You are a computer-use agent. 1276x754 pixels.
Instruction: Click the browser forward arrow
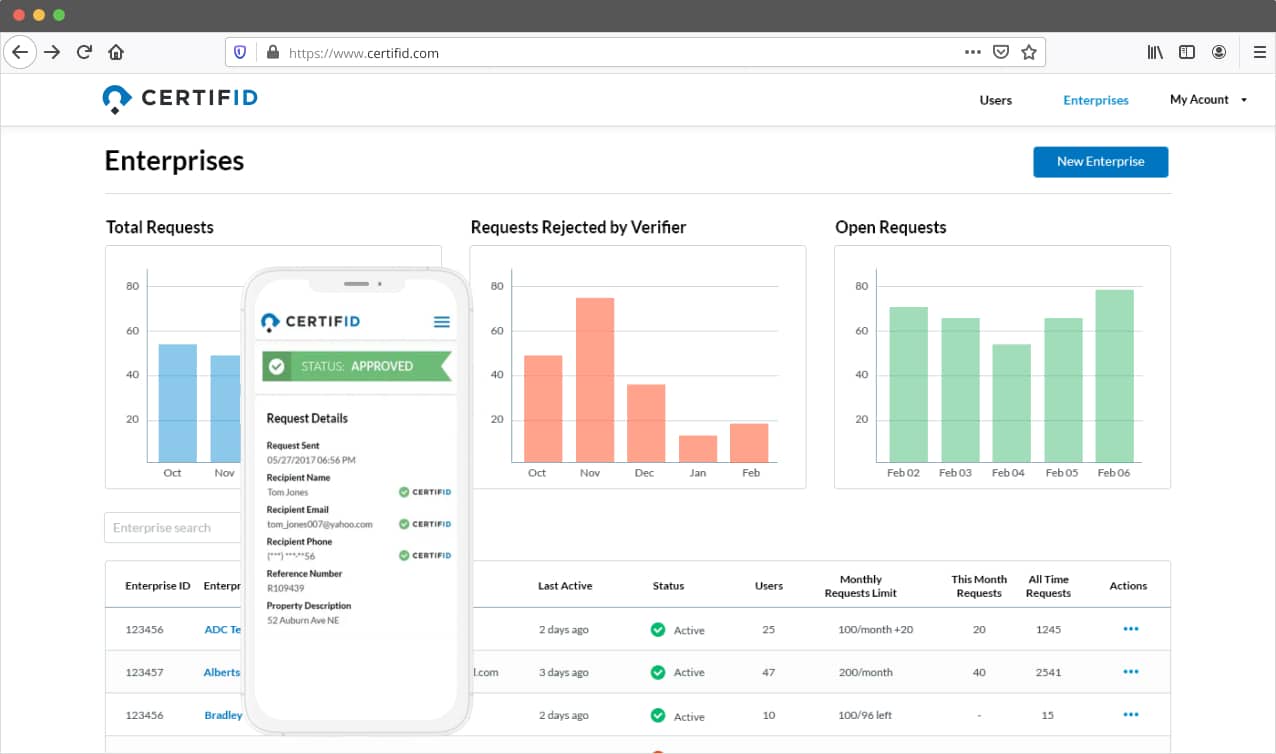point(52,52)
